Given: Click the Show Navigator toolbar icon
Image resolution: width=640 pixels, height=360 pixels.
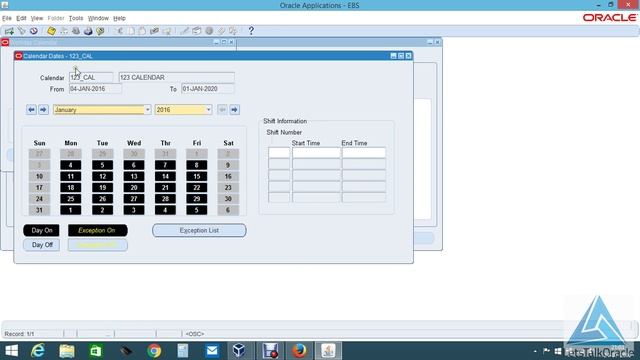Looking at the screenshot, I should tap(33, 31).
